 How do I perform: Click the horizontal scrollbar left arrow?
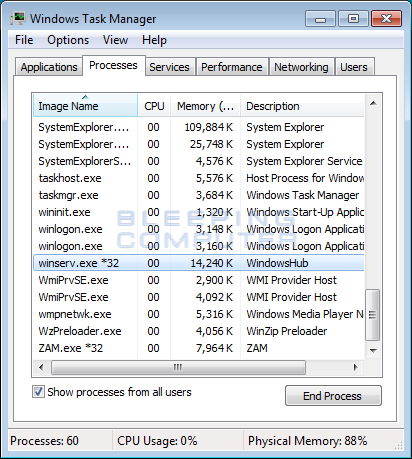(x=41, y=368)
